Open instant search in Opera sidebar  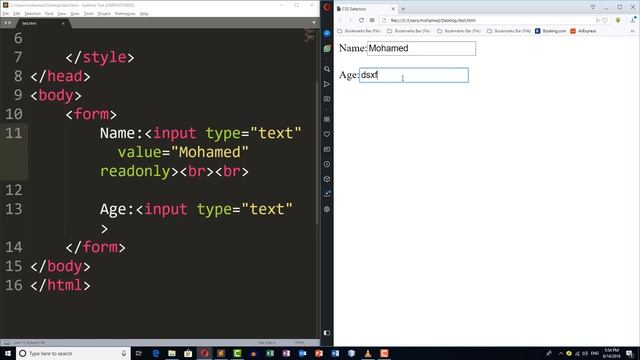coord(327,69)
